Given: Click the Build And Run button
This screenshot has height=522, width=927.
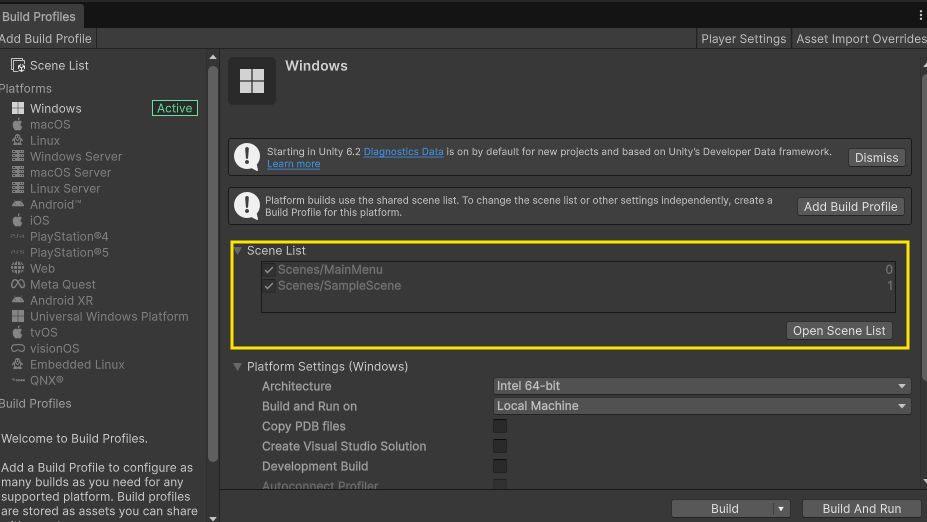Looking at the screenshot, I should 861,508.
